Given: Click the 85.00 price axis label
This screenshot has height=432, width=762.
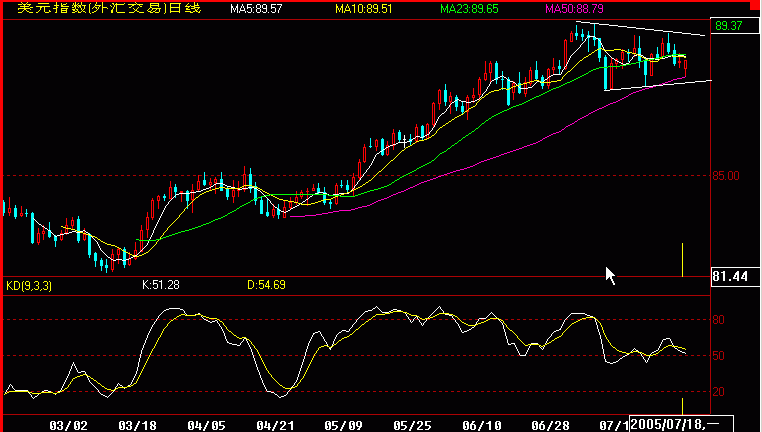Looking at the screenshot, I should 726,175.
